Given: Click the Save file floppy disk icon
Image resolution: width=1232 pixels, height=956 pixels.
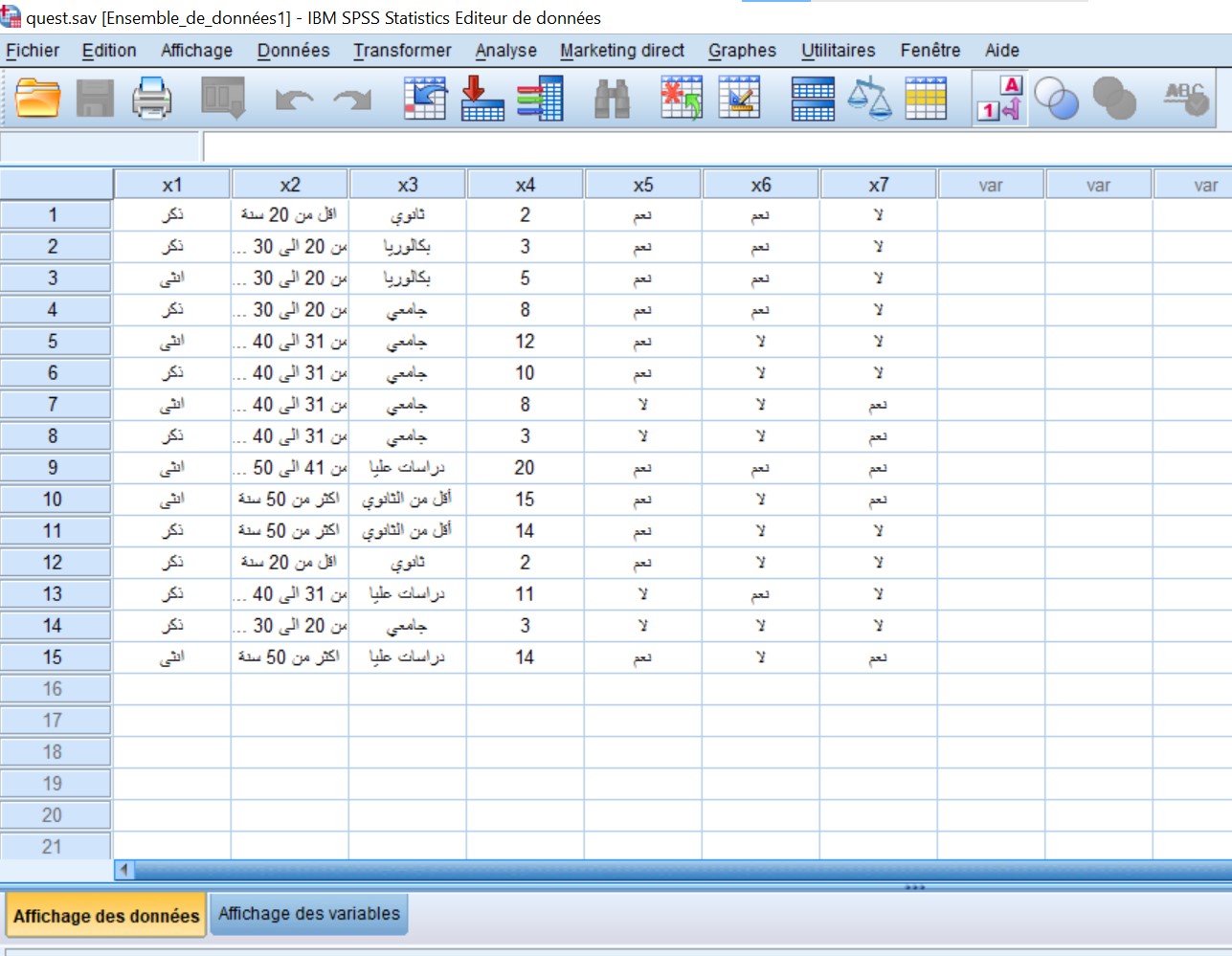Looking at the screenshot, I should (x=95, y=98).
